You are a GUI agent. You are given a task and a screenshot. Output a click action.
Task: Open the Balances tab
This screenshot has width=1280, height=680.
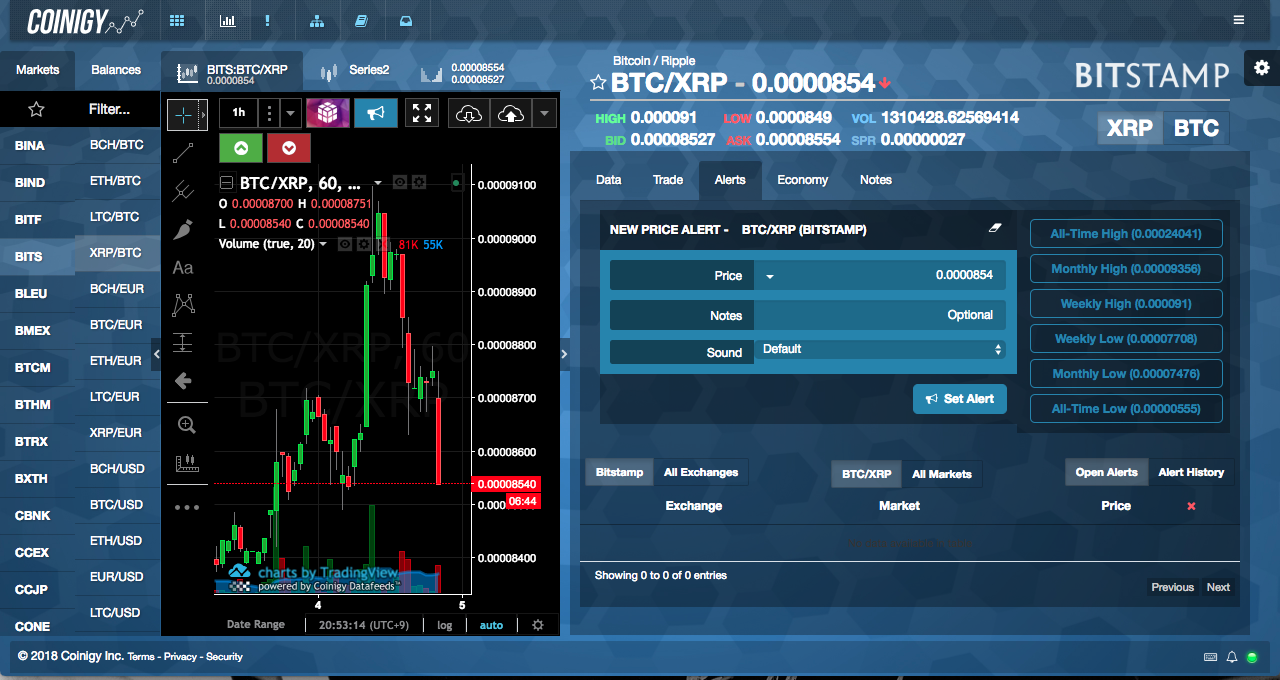point(116,70)
